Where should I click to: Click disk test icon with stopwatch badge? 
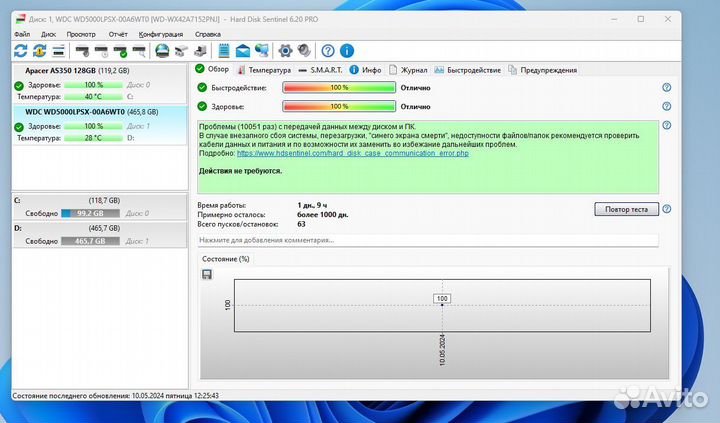83,51
